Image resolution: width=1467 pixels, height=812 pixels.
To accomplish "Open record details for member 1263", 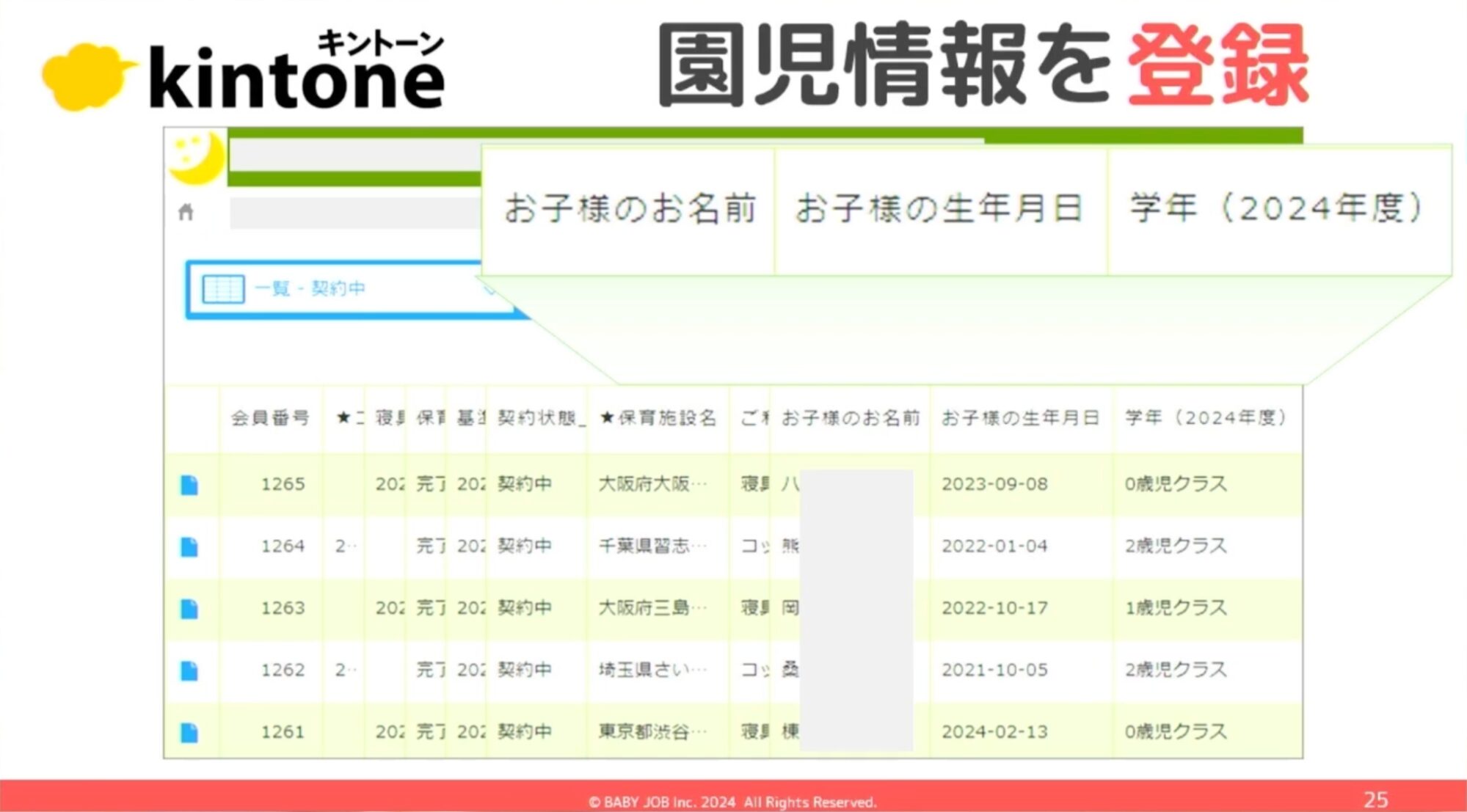I will point(189,609).
